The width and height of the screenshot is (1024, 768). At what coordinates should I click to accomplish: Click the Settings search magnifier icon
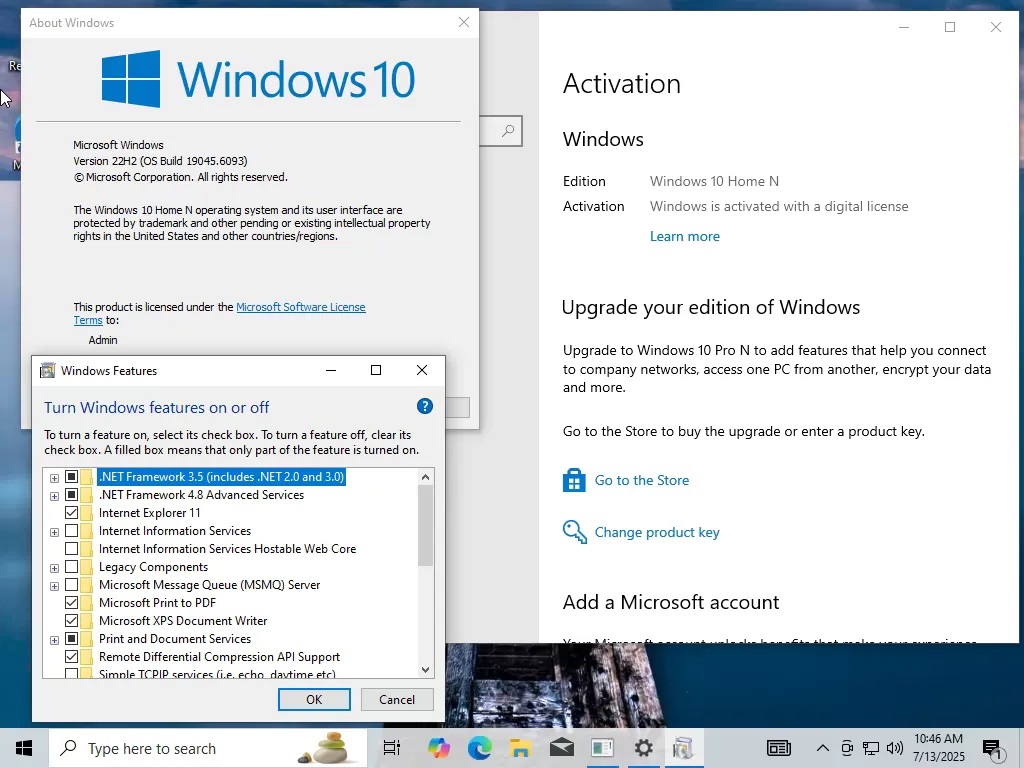pyautogui.click(x=507, y=131)
